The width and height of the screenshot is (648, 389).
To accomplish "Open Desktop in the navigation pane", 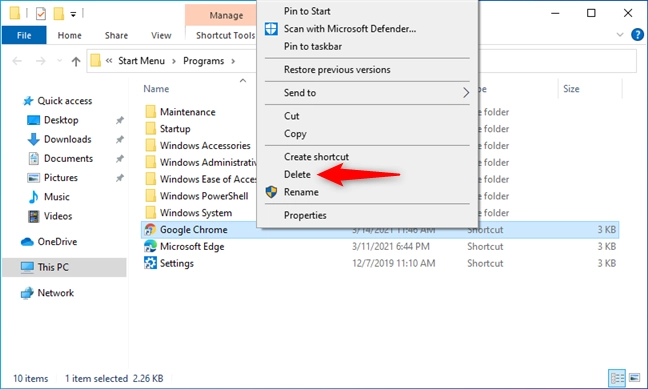I will pos(61,120).
